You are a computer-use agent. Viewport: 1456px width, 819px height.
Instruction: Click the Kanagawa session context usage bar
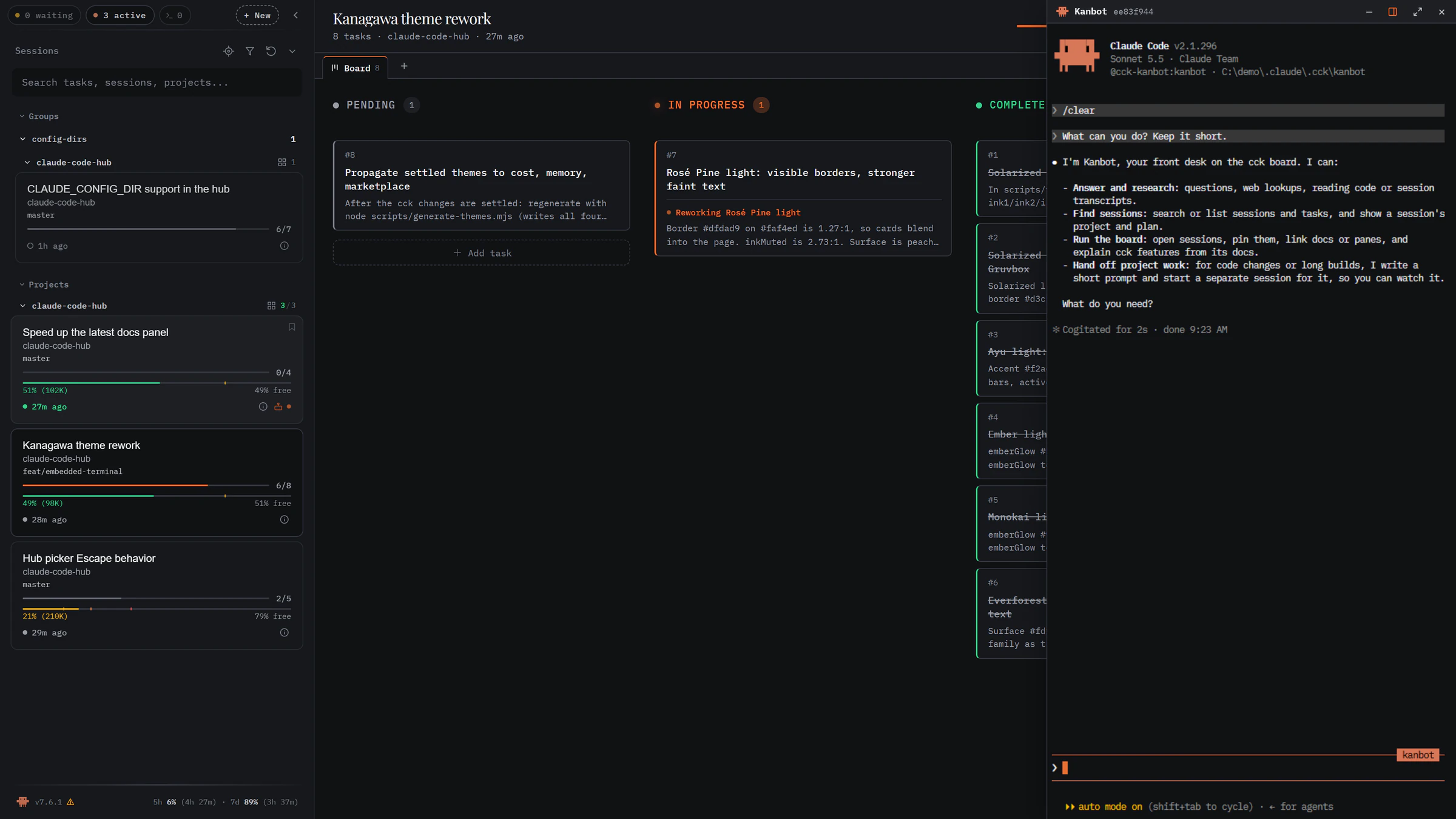pos(157,496)
